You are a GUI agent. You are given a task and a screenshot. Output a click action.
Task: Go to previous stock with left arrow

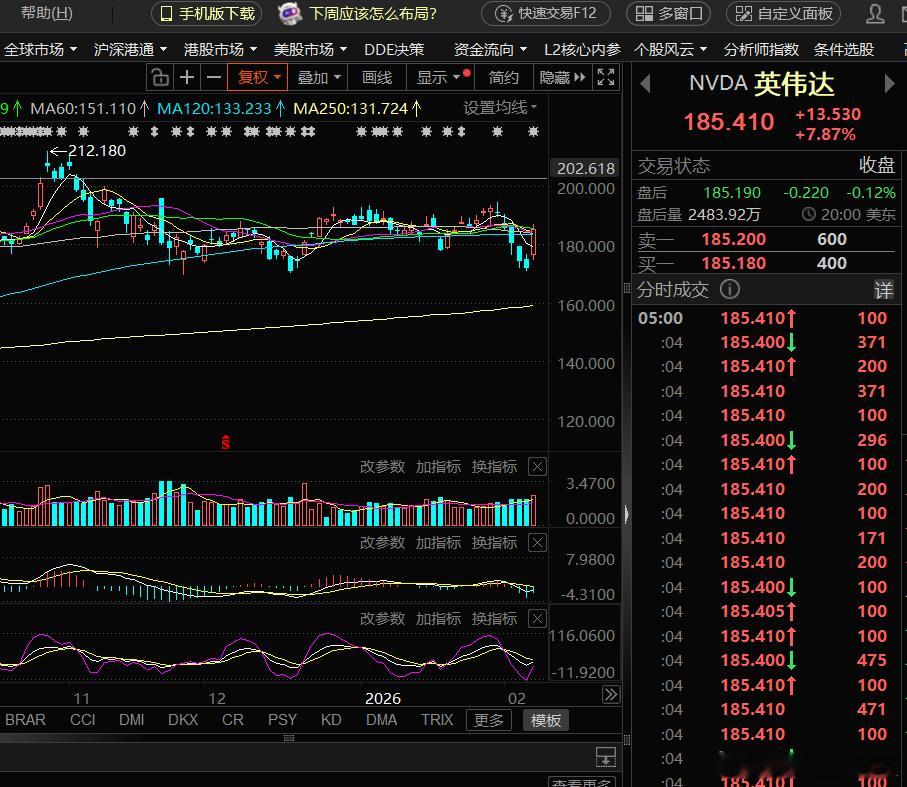646,84
